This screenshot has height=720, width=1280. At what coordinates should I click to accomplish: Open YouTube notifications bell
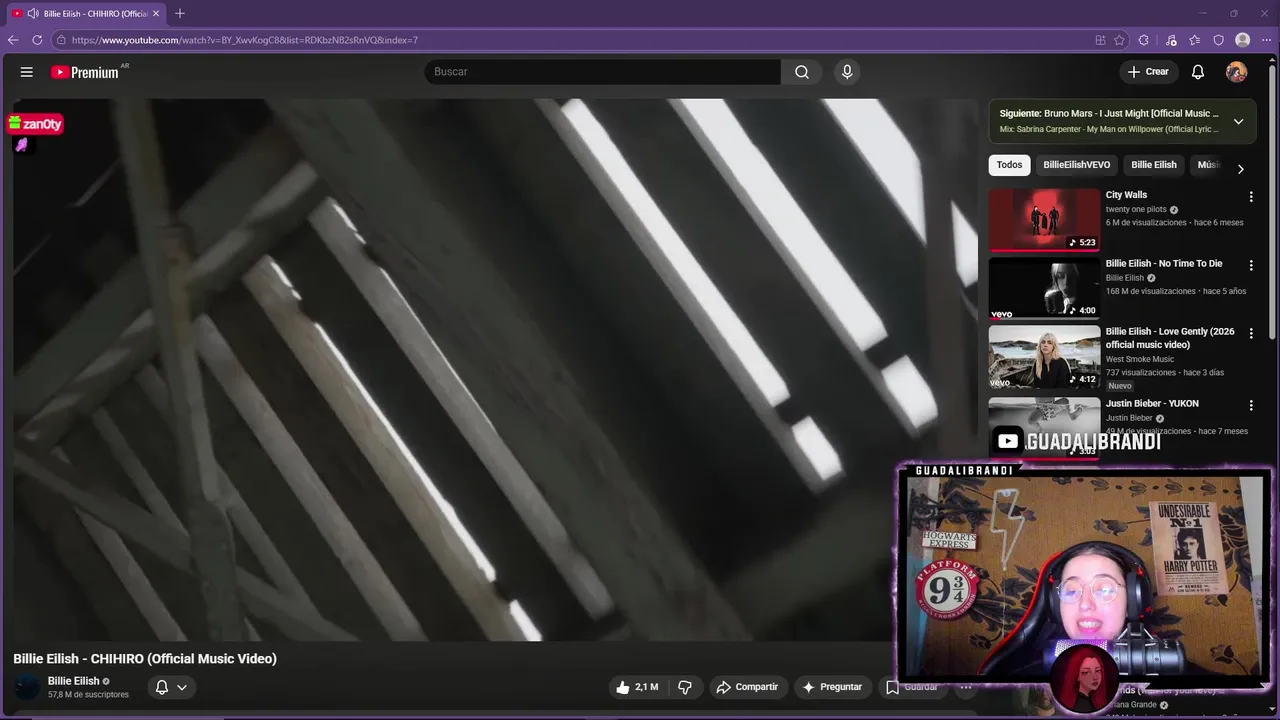click(x=1198, y=72)
